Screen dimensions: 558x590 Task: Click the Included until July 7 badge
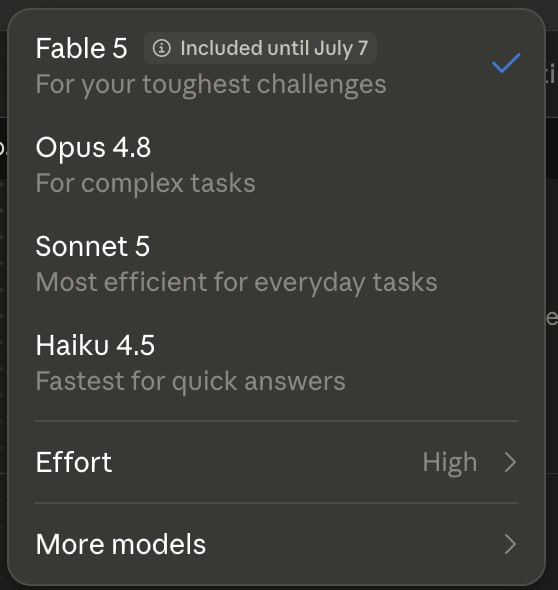click(260, 48)
